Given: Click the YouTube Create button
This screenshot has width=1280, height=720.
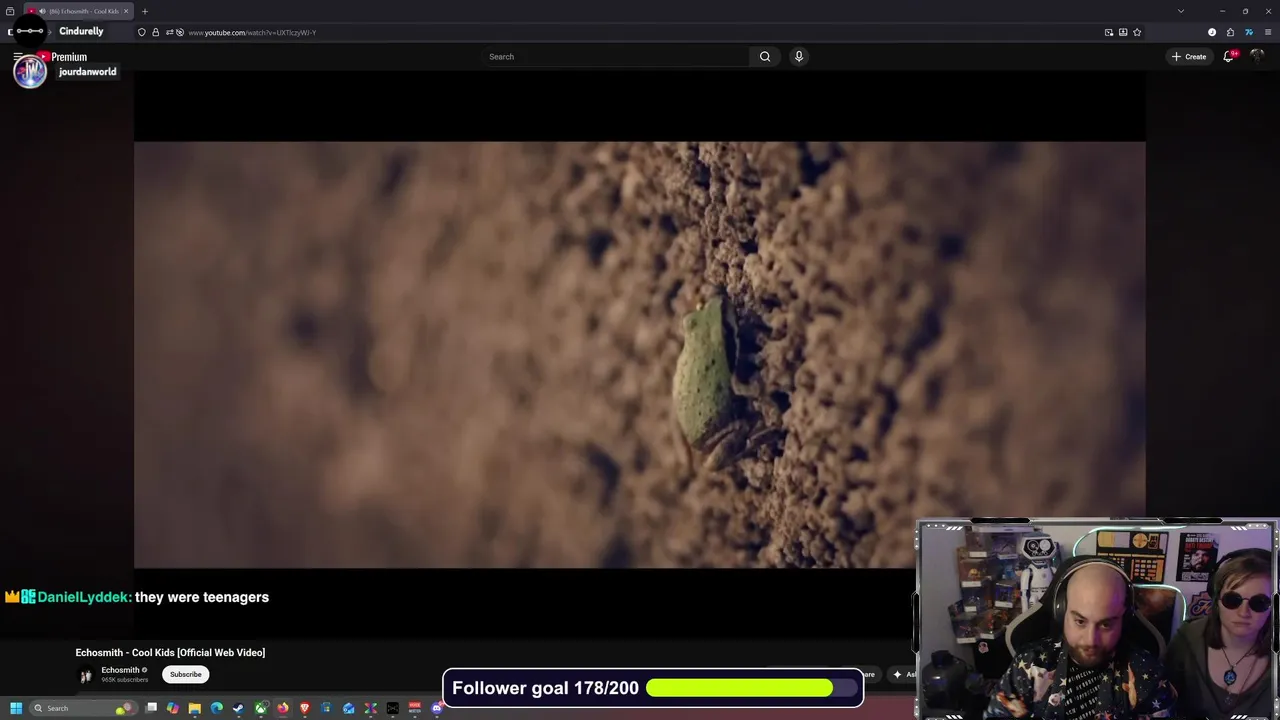Looking at the screenshot, I should [1189, 57].
